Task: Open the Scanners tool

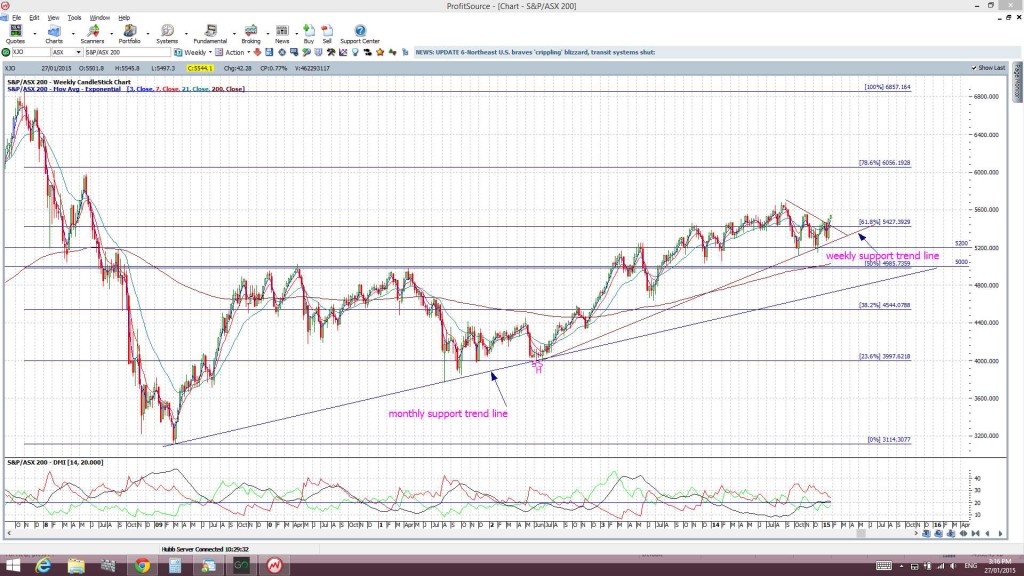Action: click(92, 34)
